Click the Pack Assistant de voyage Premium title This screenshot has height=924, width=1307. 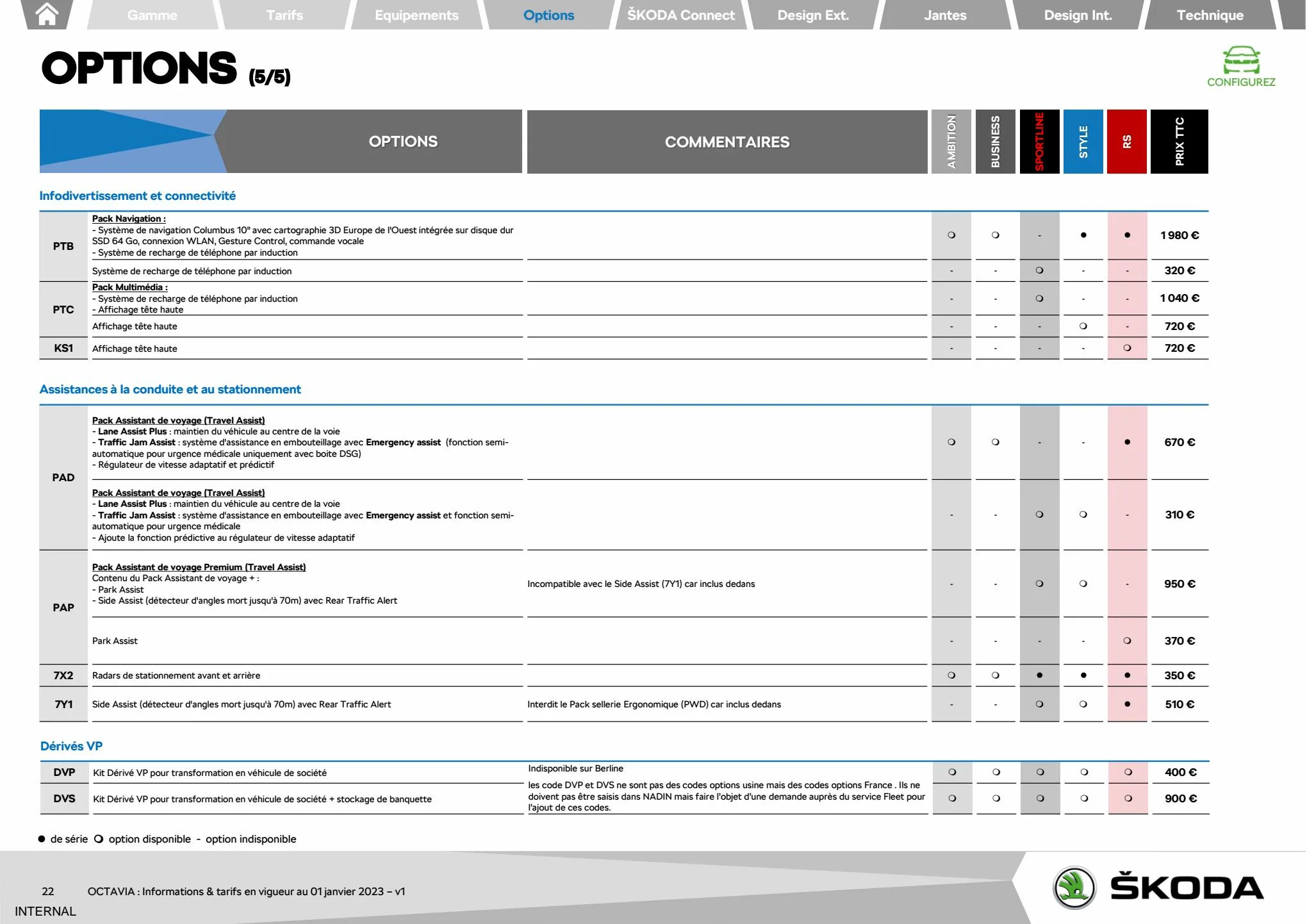[199, 567]
